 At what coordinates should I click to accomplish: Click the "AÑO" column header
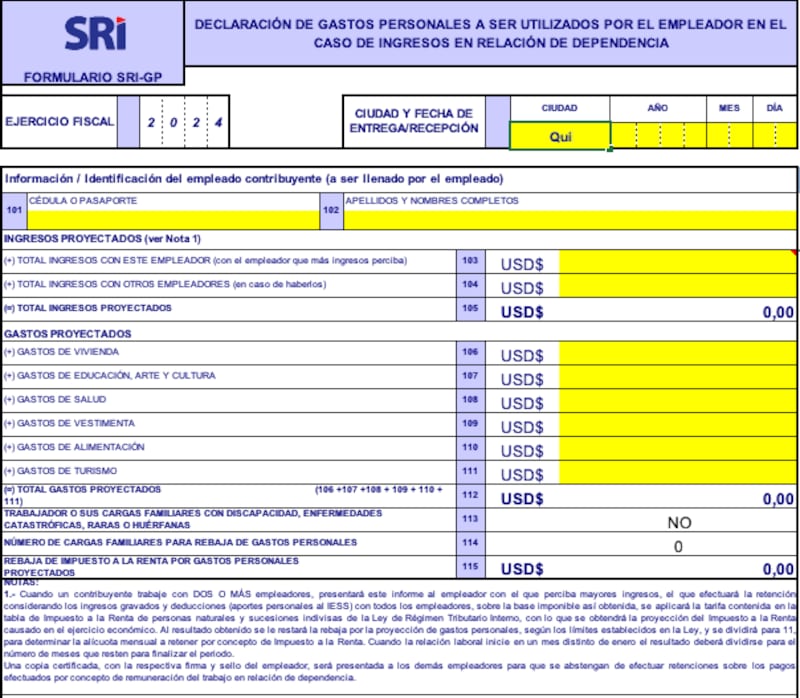(658, 108)
